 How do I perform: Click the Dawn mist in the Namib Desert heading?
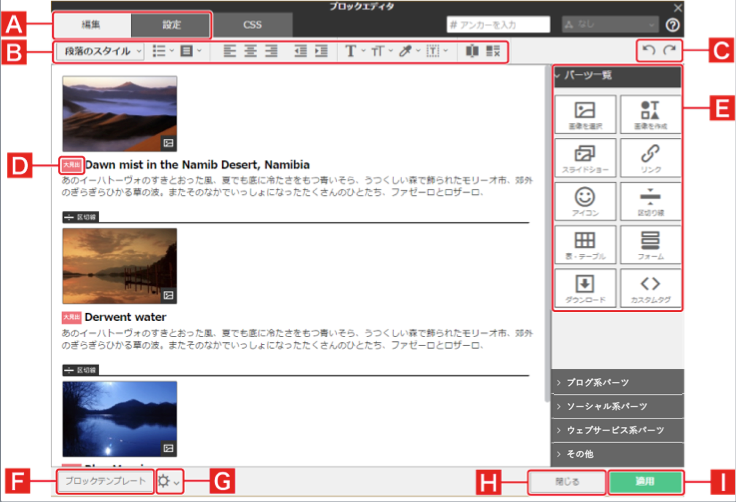point(197,165)
